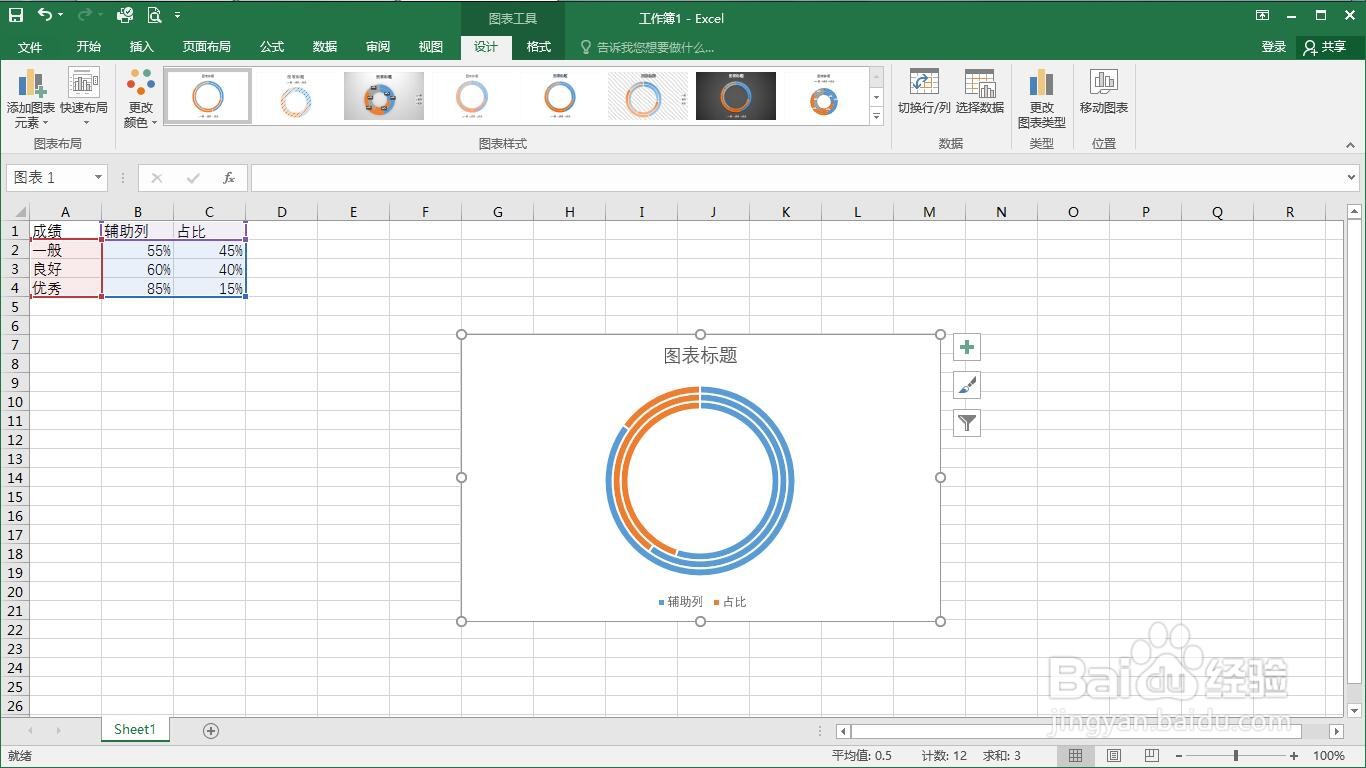This screenshot has width=1366, height=768.
Task: Click the chart styles brush button
Action: coord(967,385)
